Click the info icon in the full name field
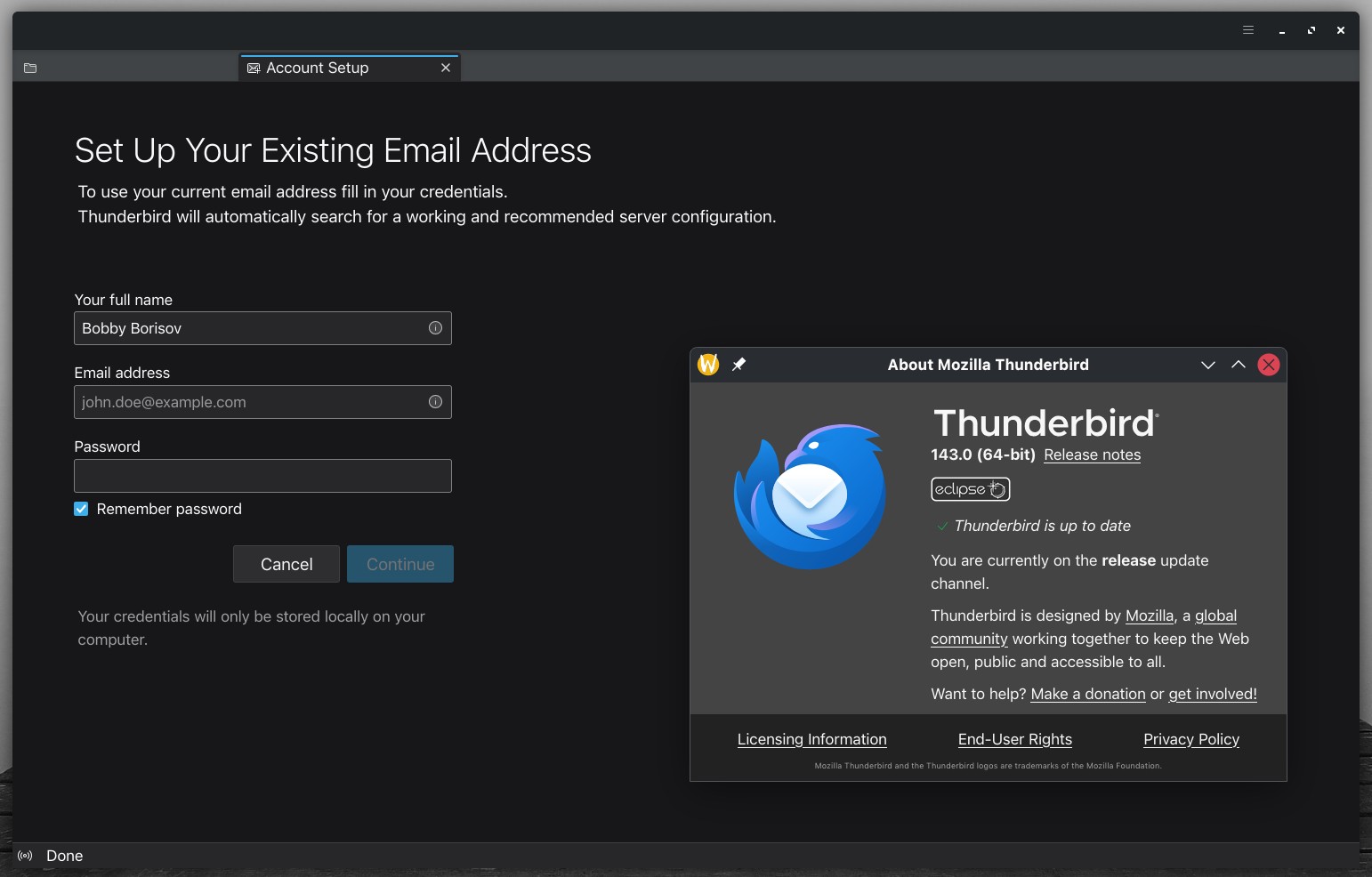 click(435, 328)
